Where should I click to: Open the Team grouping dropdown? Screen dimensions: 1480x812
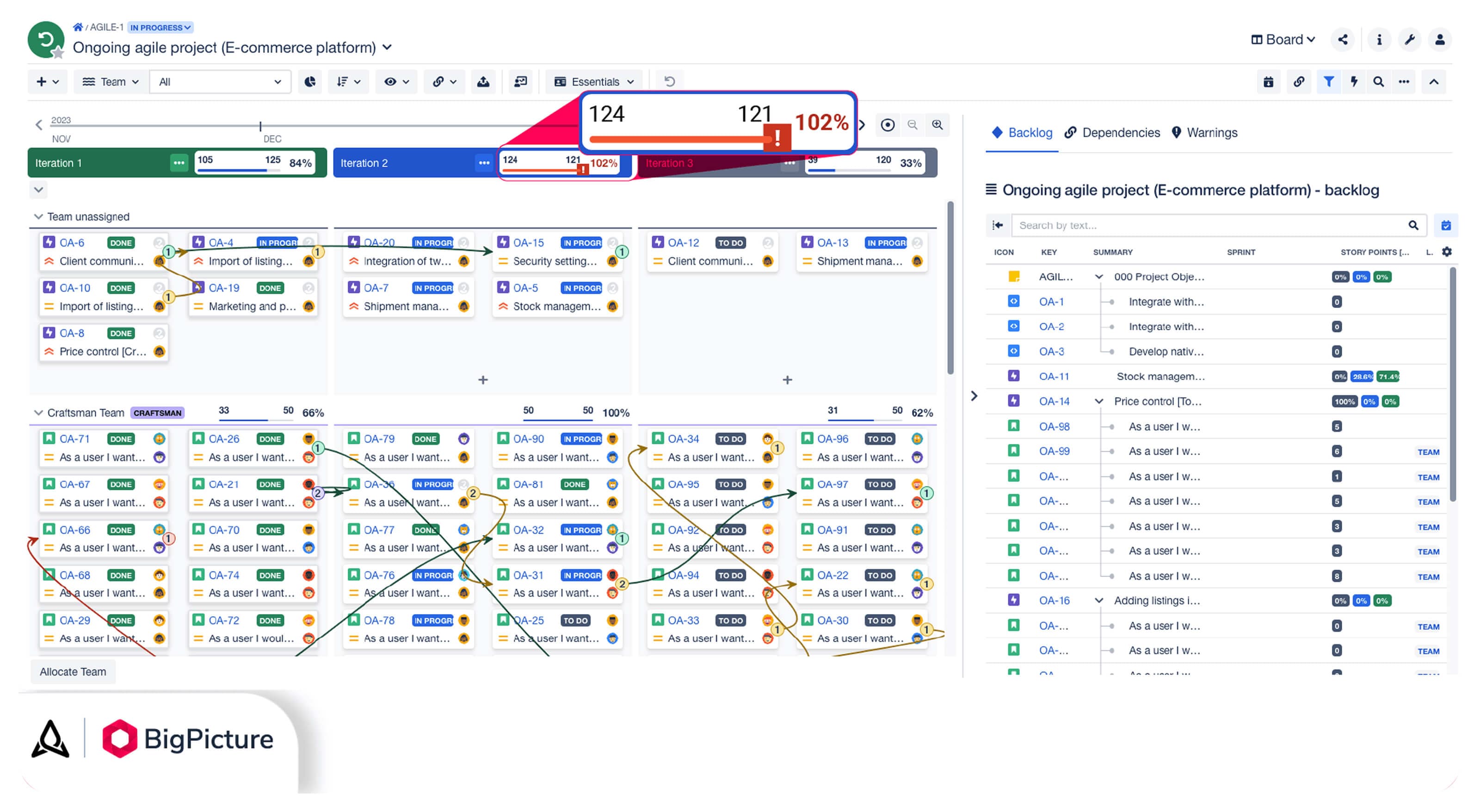click(x=111, y=81)
